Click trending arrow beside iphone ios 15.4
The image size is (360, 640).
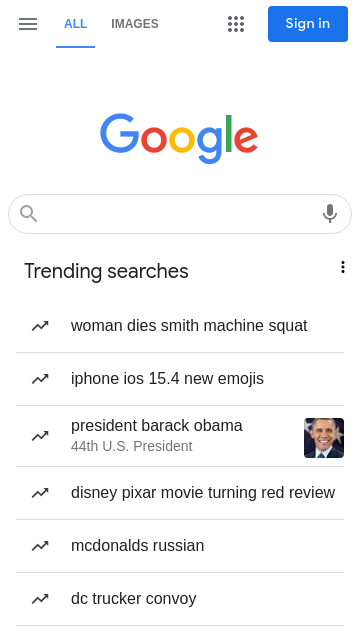40,379
